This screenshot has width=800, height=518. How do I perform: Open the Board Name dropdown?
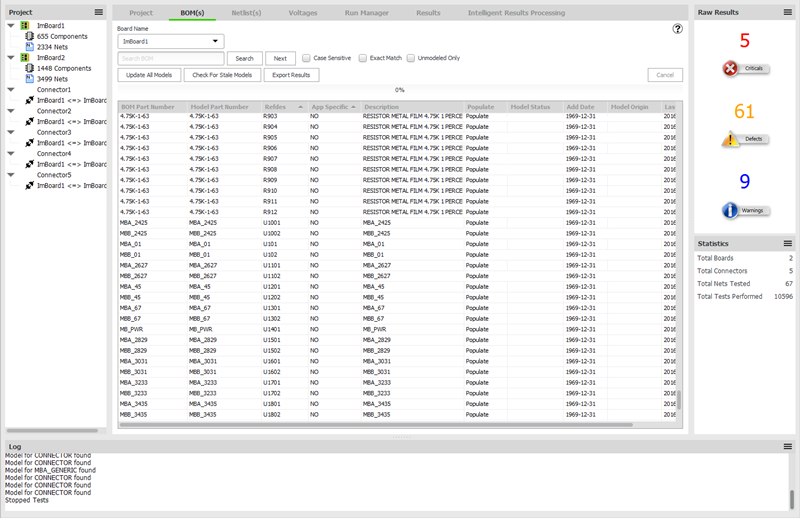click(x=171, y=42)
